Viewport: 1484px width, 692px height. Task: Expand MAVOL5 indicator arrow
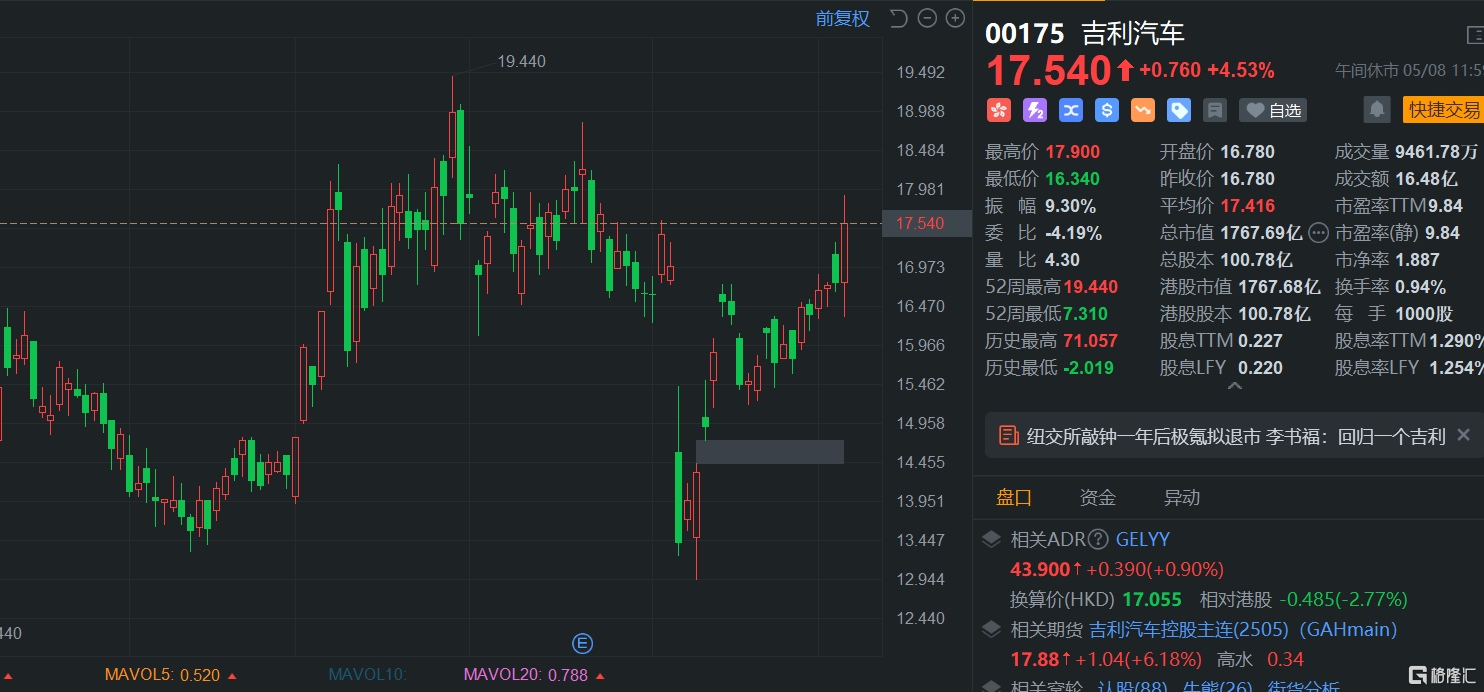232,675
